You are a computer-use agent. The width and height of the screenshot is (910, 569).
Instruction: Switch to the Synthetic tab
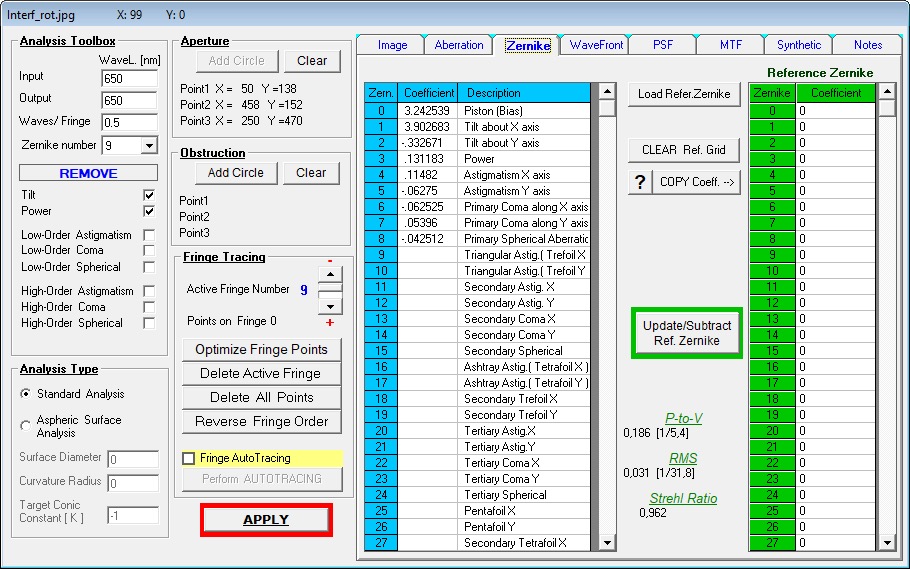pos(799,45)
